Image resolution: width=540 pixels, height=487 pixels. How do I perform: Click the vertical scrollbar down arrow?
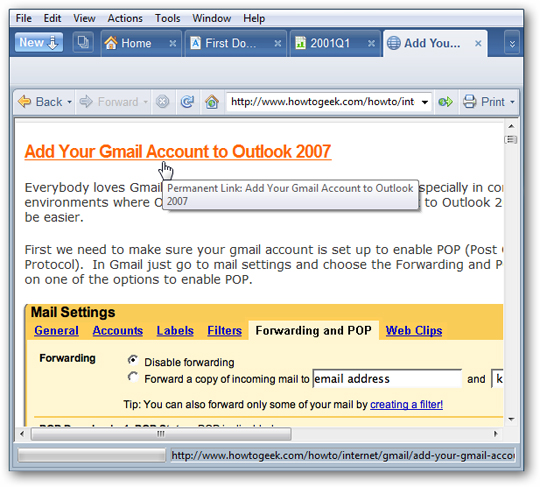tap(511, 419)
